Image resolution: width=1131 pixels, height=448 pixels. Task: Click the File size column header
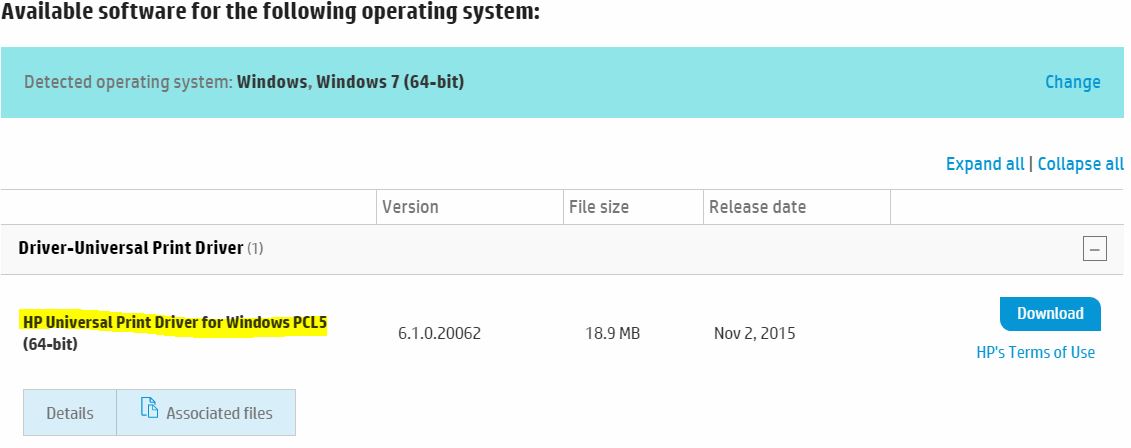(599, 207)
